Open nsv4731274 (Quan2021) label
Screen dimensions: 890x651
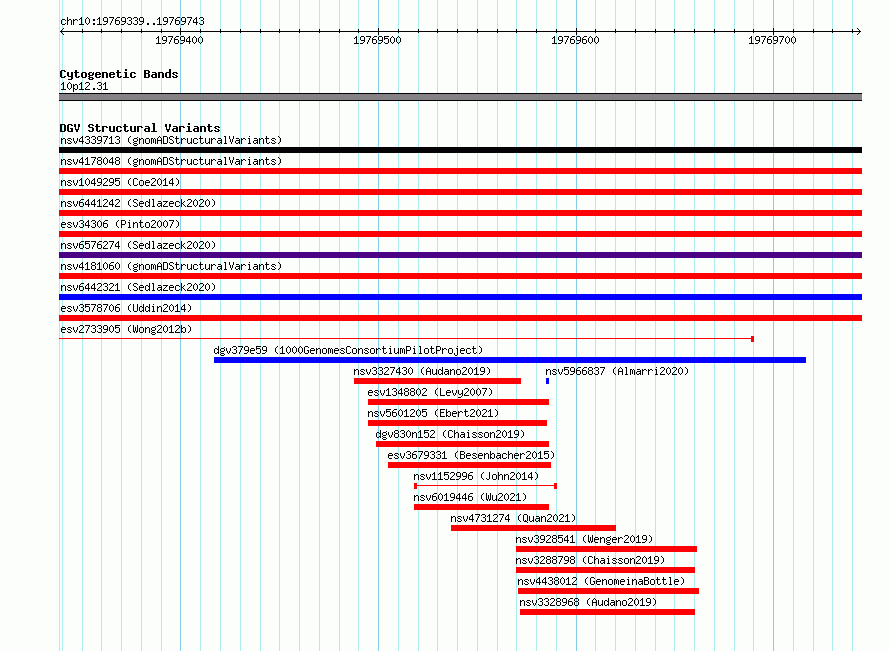click(513, 518)
